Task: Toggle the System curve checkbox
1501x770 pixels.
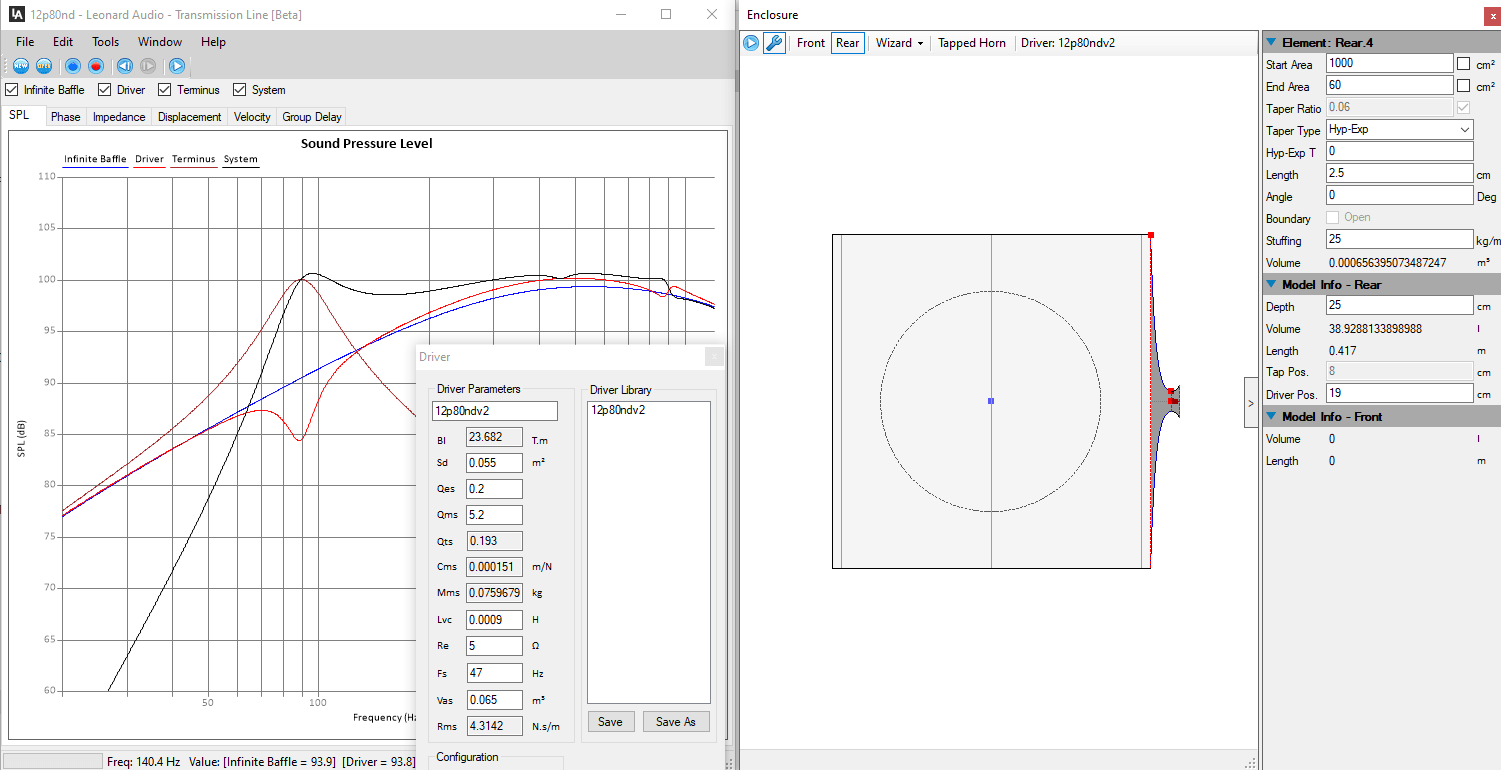Action: pyautogui.click(x=240, y=90)
